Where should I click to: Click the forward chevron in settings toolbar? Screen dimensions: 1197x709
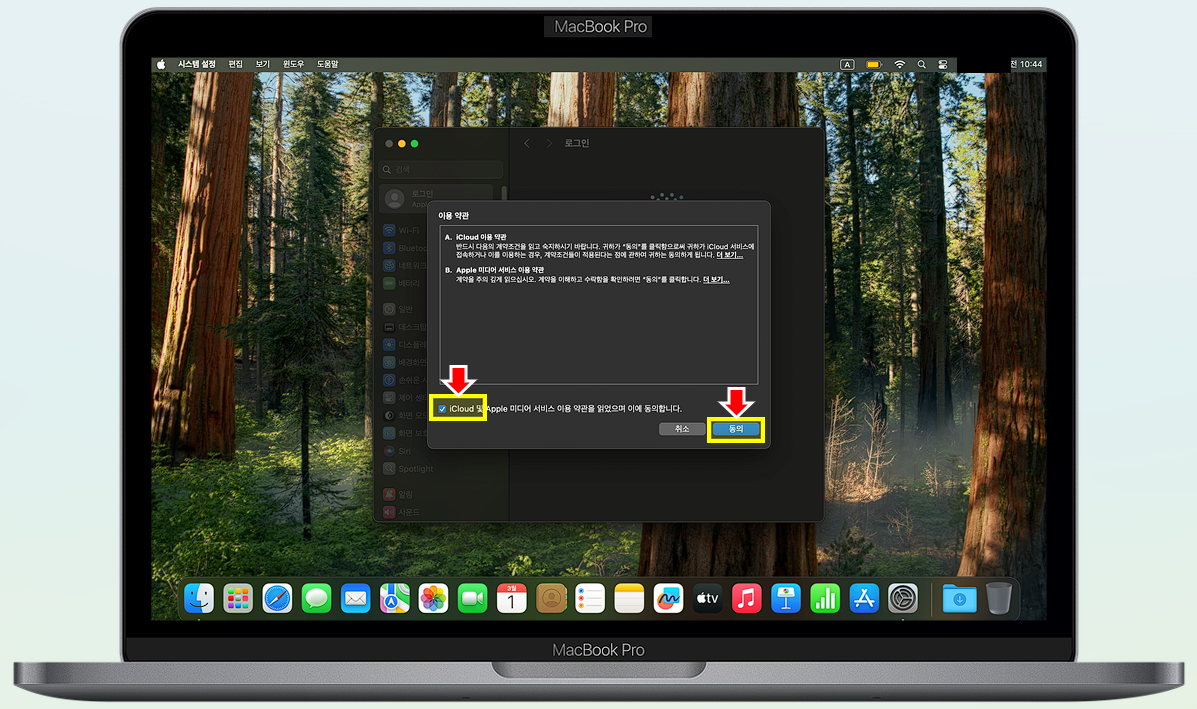548,143
